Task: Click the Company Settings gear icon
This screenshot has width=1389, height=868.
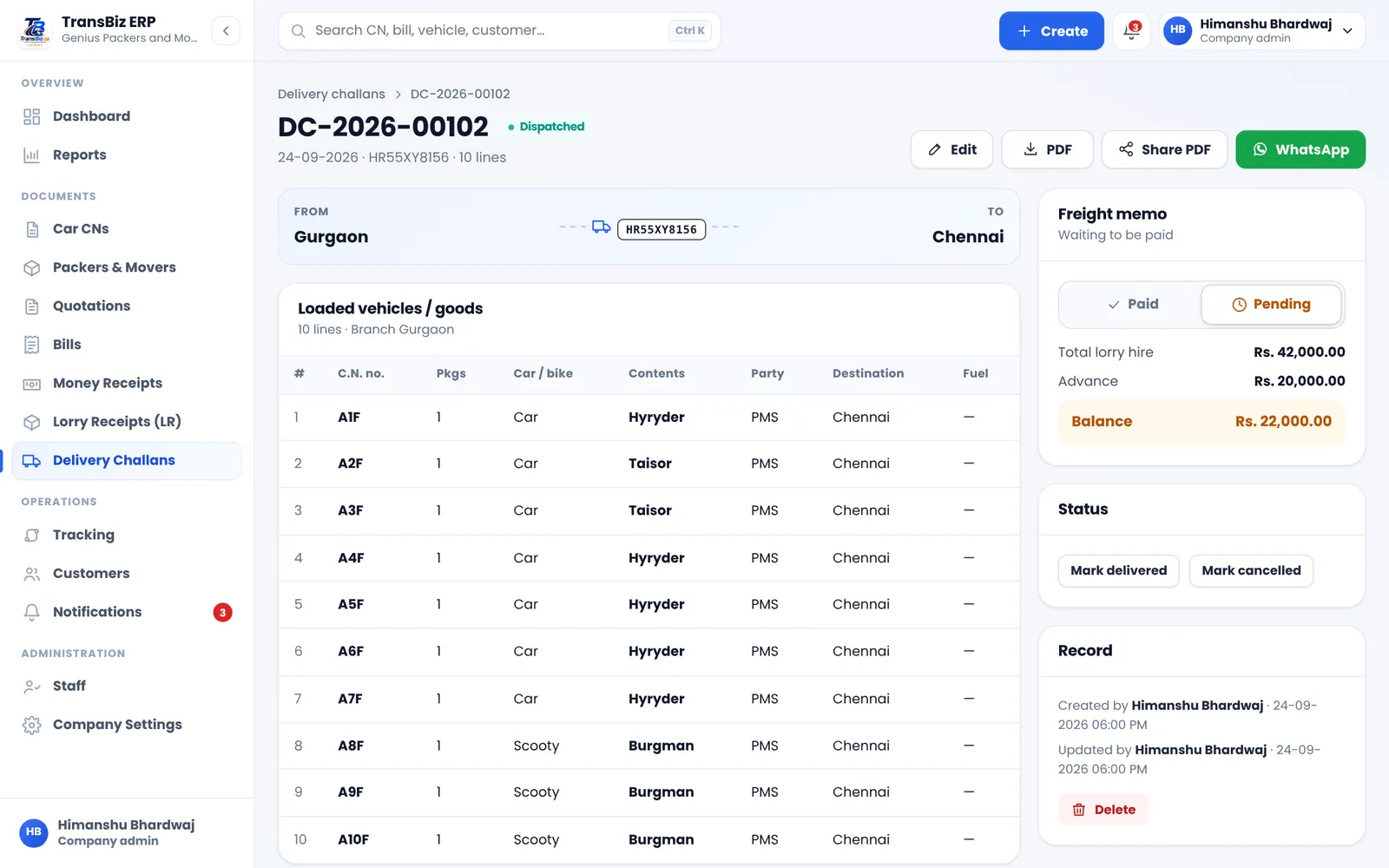Action: coord(32,725)
